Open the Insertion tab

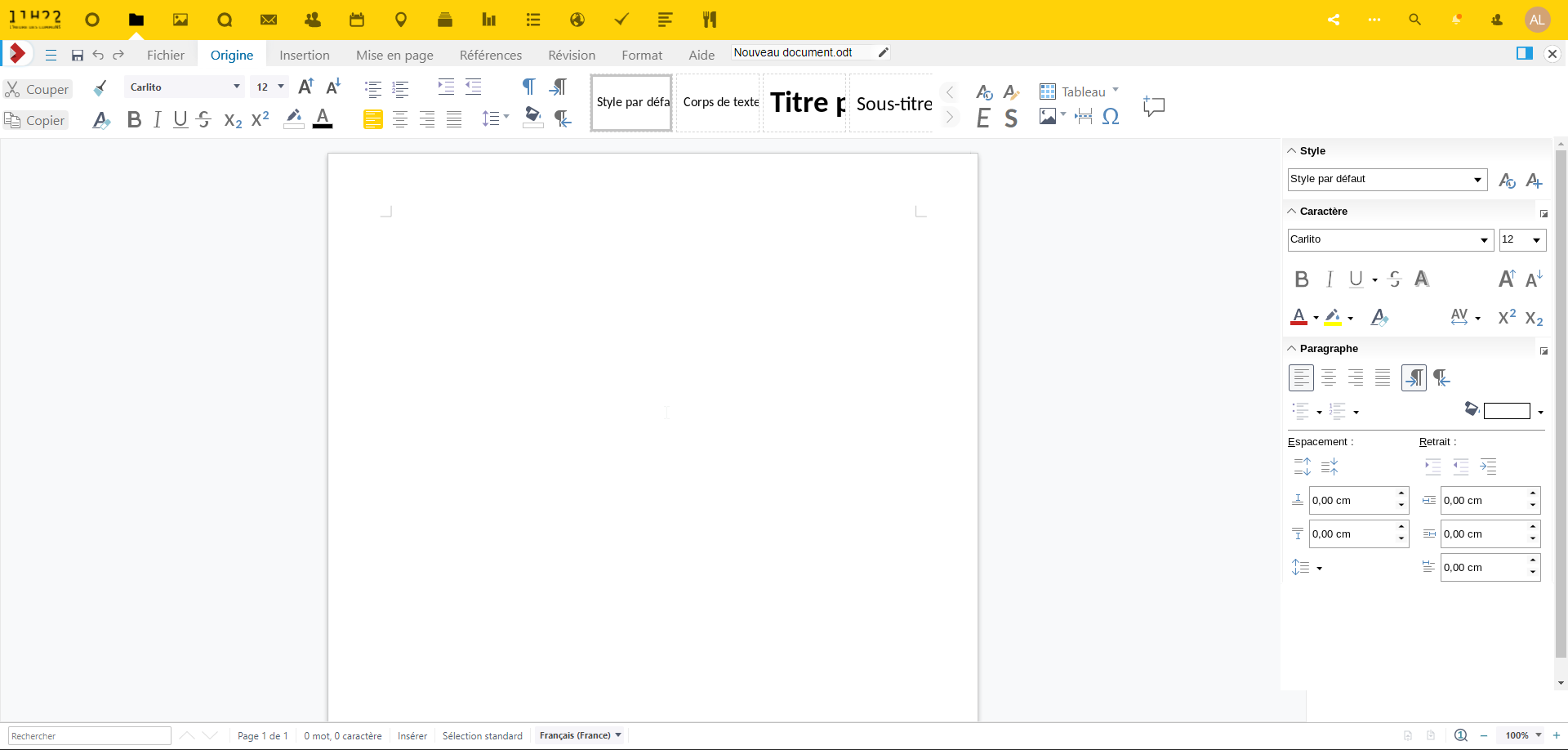304,56
